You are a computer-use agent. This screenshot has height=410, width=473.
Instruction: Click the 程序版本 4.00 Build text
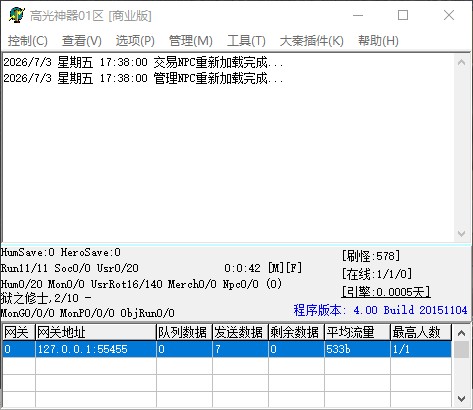pos(380,310)
